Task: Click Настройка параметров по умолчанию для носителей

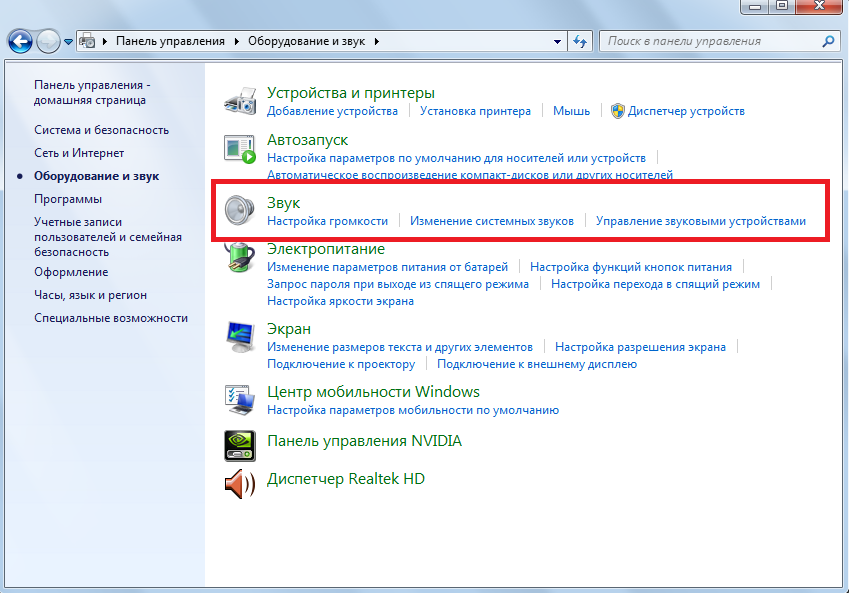Action: [456, 158]
